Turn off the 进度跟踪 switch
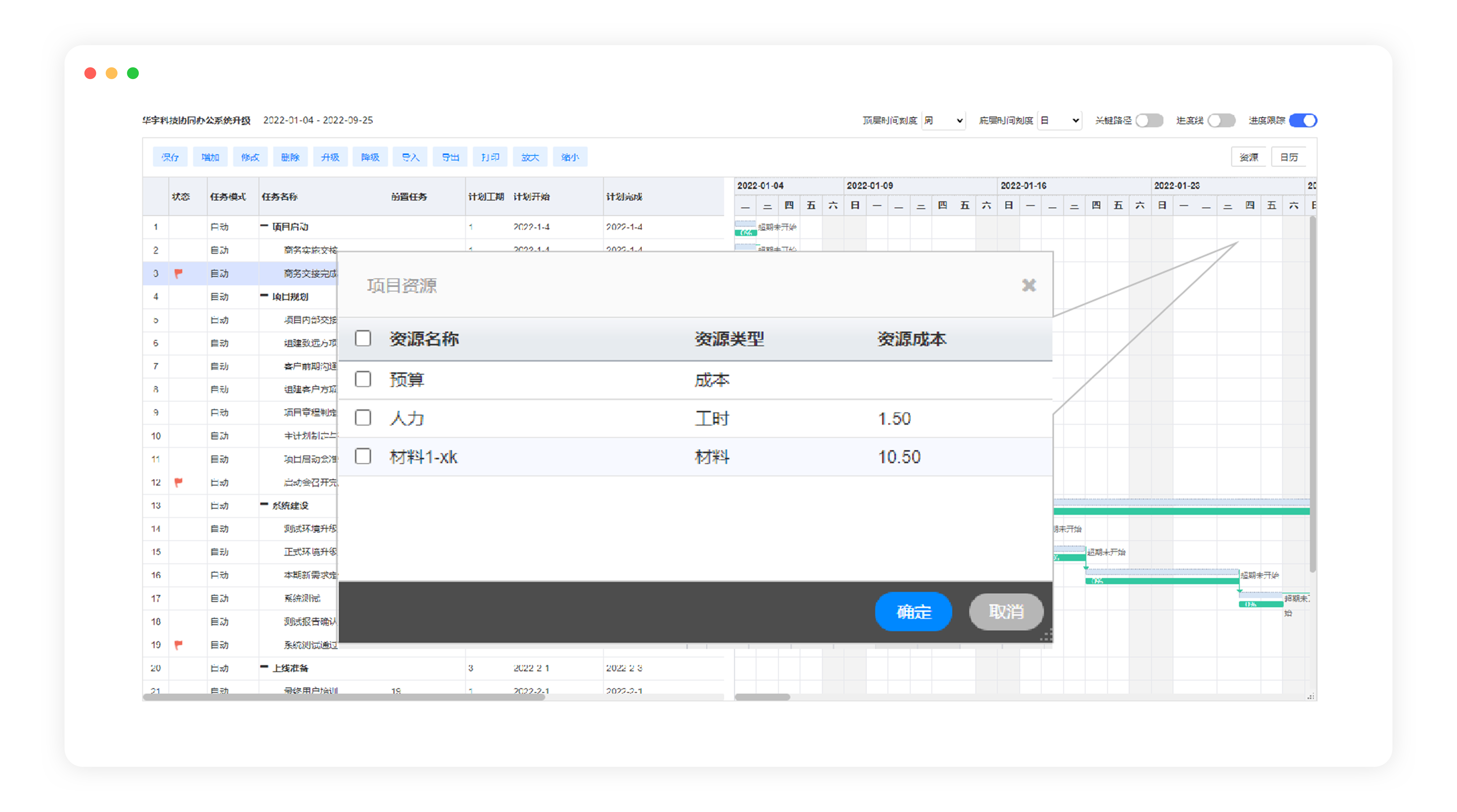This screenshot has height=812, width=1457. [1303, 120]
